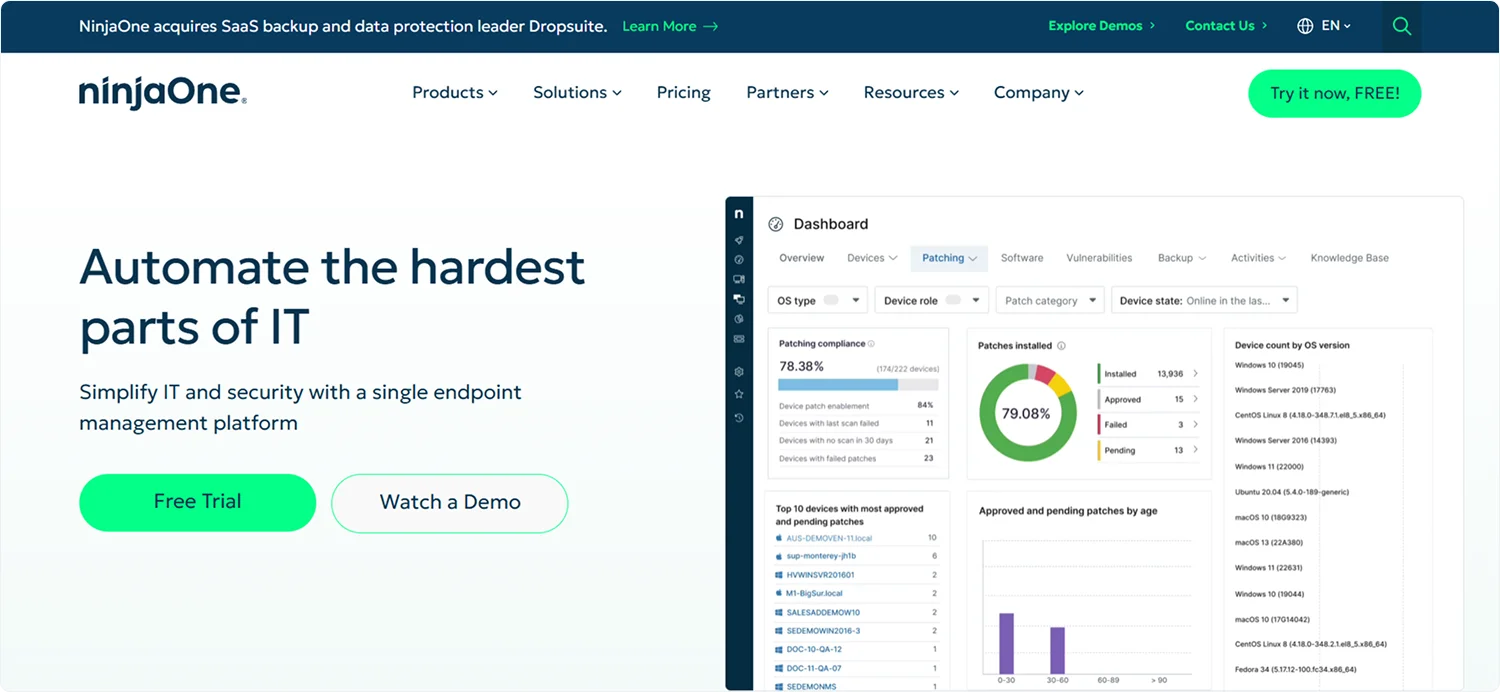Click Windows icon beside HVWINSVR201601
The width and height of the screenshot is (1500, 692).
tap(779, 575)
